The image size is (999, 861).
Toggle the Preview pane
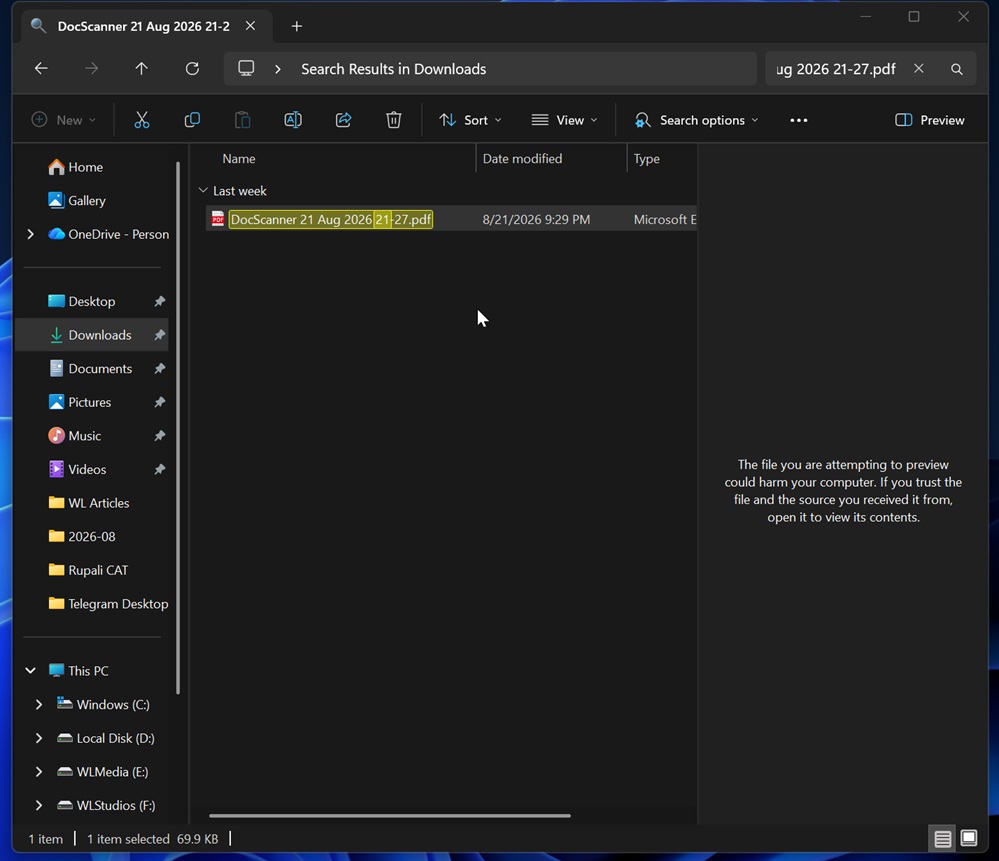(x=930, y=120)
